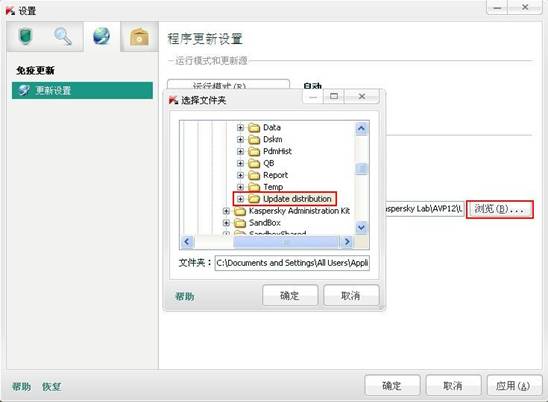Screen dimensions: 548x402
Task: Select the Data folder icon
Action: pos(254,128)
